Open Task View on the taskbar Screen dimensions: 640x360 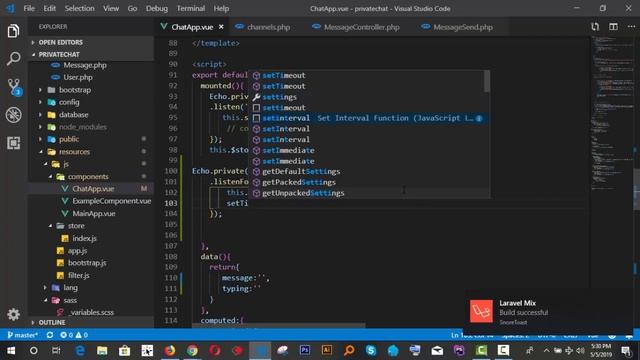tap(56, 350)
